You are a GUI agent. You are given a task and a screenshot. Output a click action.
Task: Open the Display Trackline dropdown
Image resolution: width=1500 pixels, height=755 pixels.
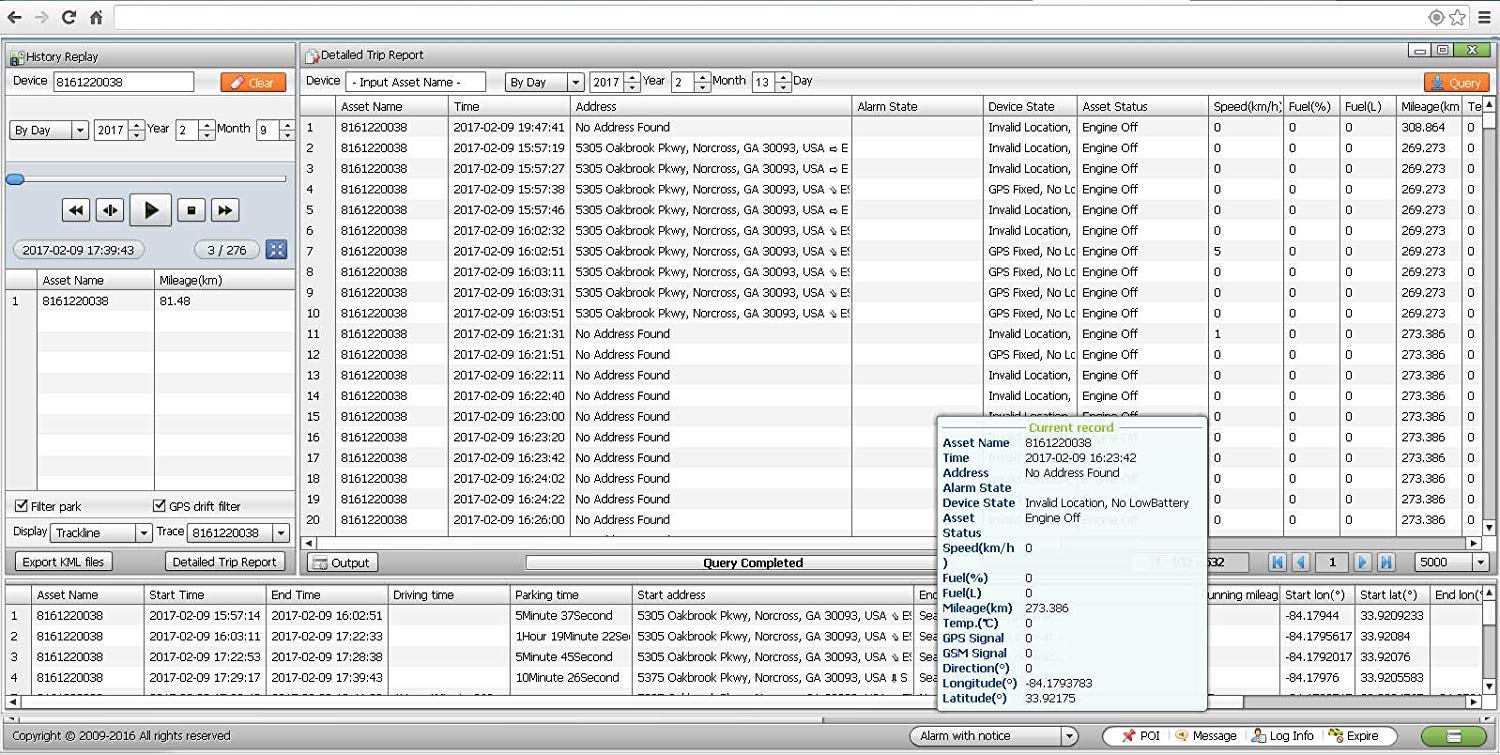pyautogui.click(x=143, y=533)
